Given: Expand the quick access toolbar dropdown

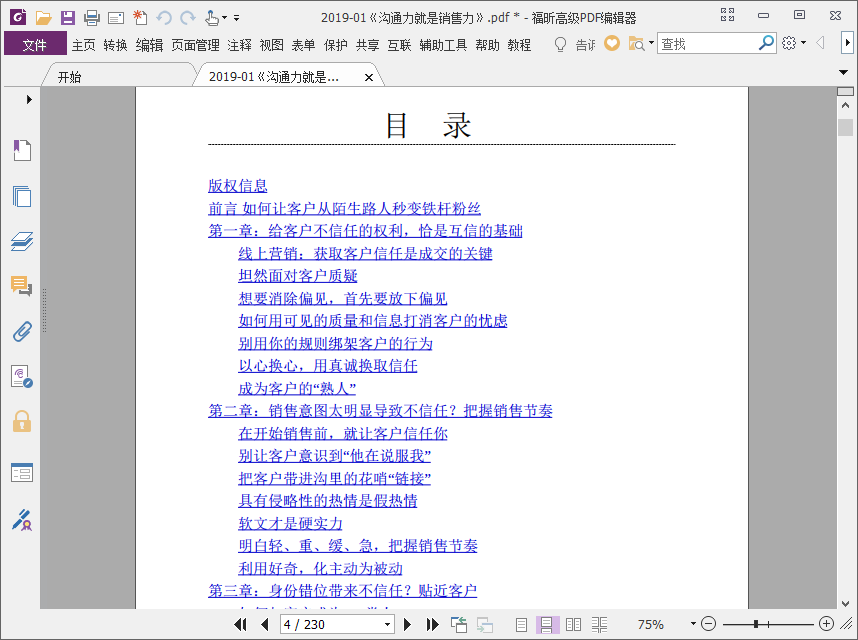Looking at the screenshot, I should pos(236,18).
